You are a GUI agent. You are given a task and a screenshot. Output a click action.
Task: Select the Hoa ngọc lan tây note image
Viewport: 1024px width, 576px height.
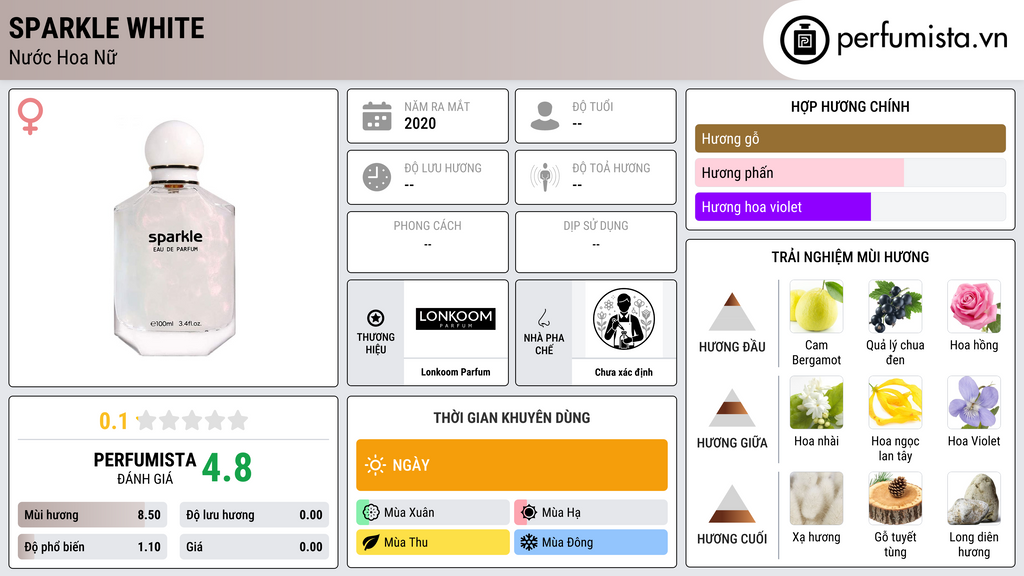(x=895, y=402)
